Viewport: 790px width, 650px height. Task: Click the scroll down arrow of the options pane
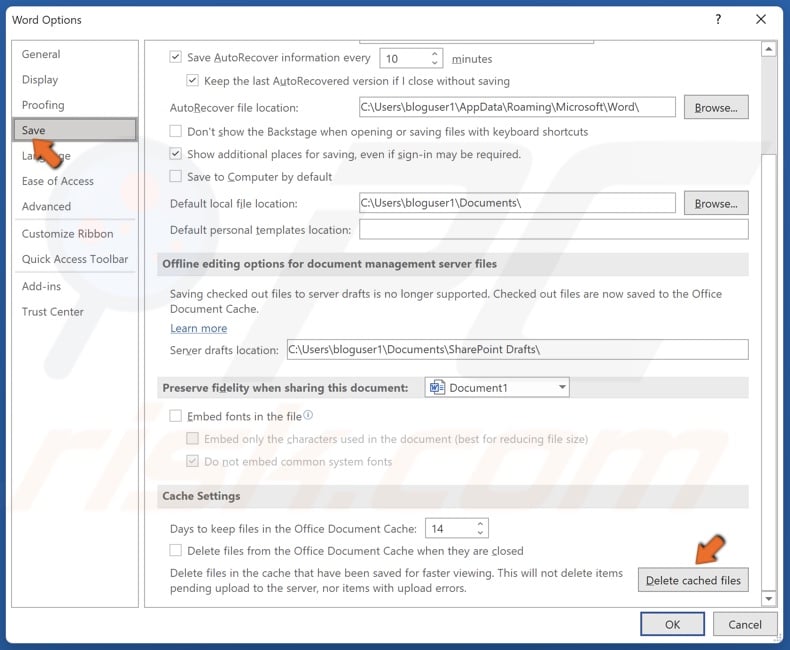point(768,599)
